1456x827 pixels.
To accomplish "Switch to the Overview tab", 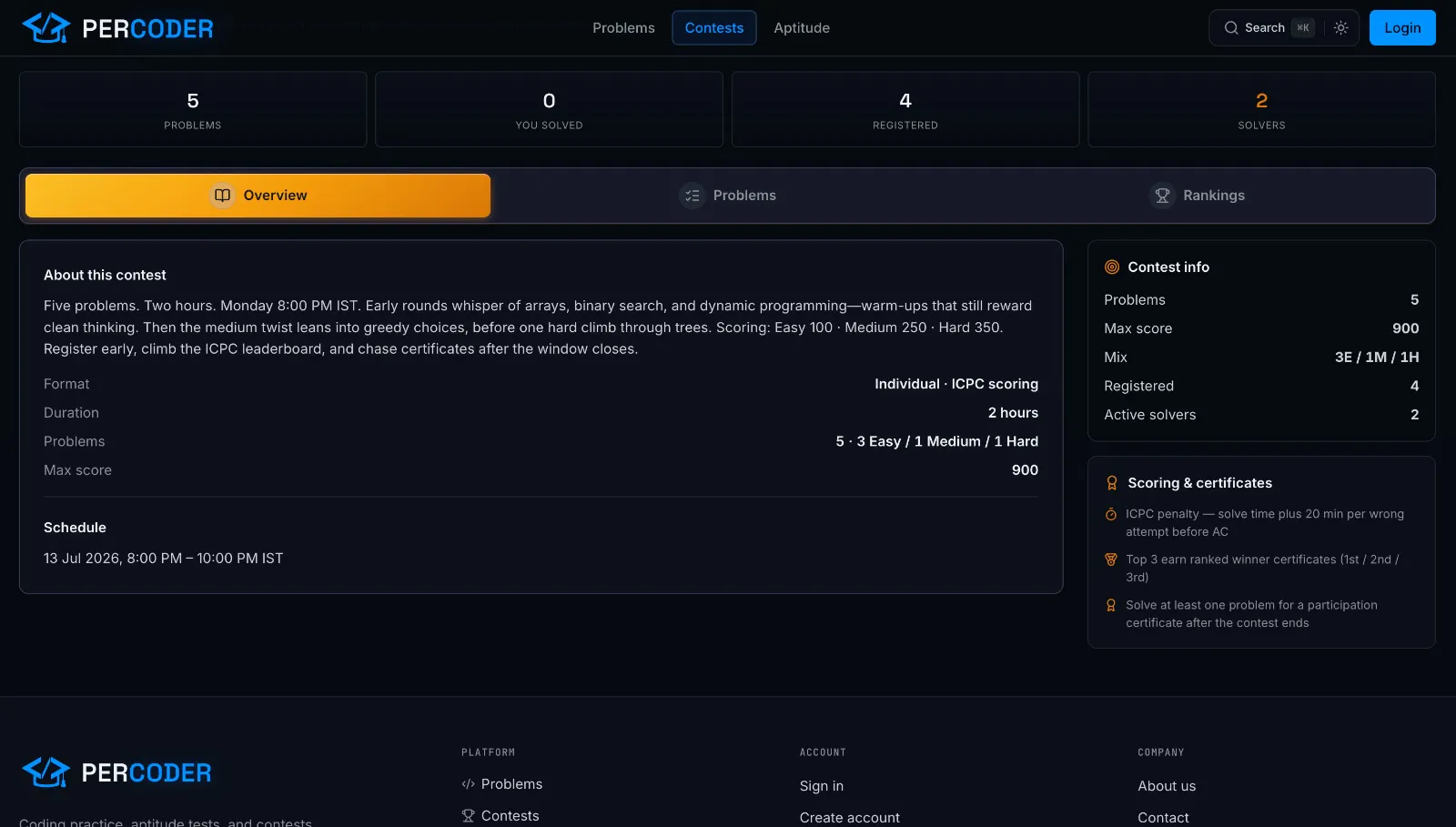I will (x=258, y=196).
